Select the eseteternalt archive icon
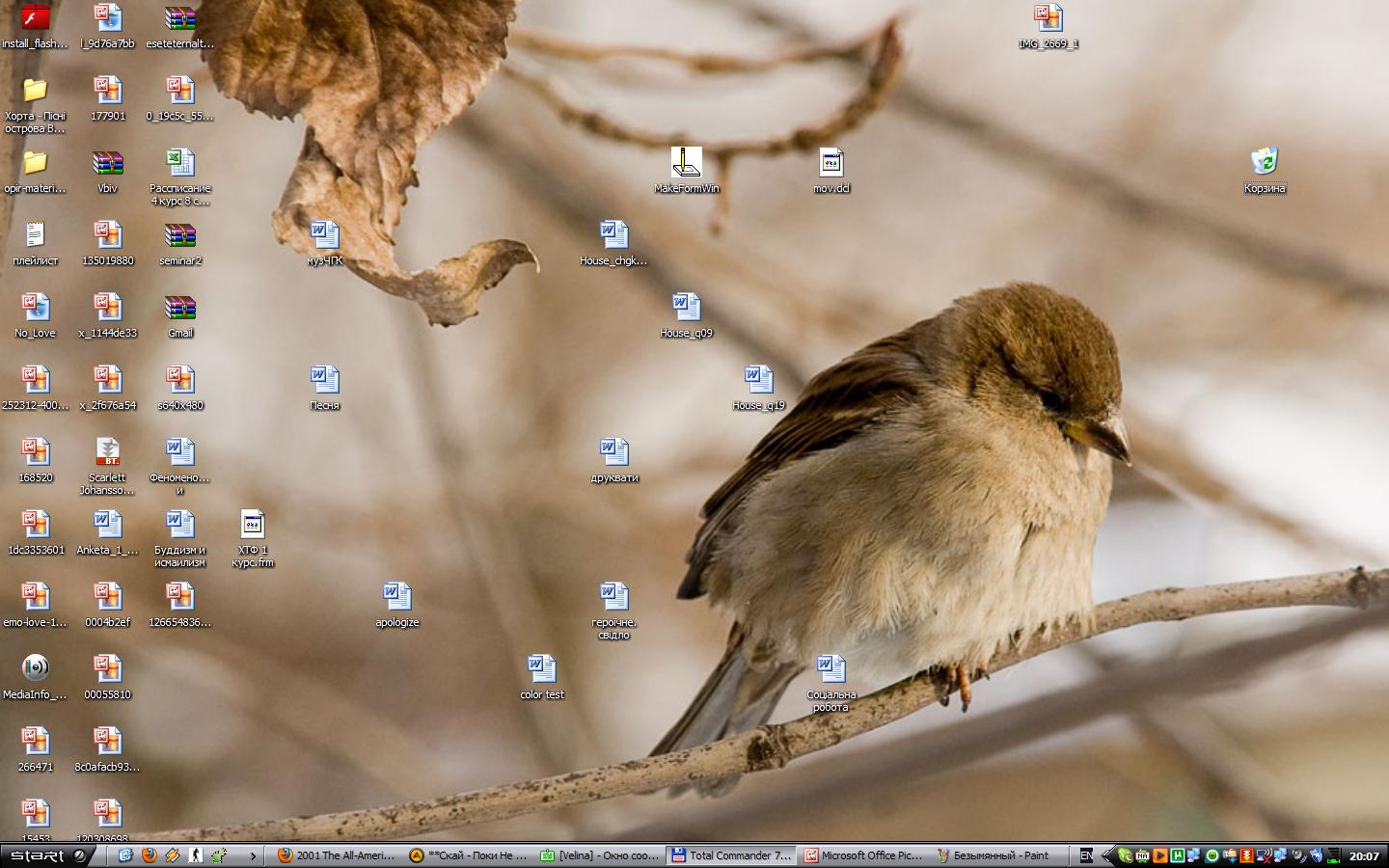Screen dimensions: 1389x868 click(180, 26)
